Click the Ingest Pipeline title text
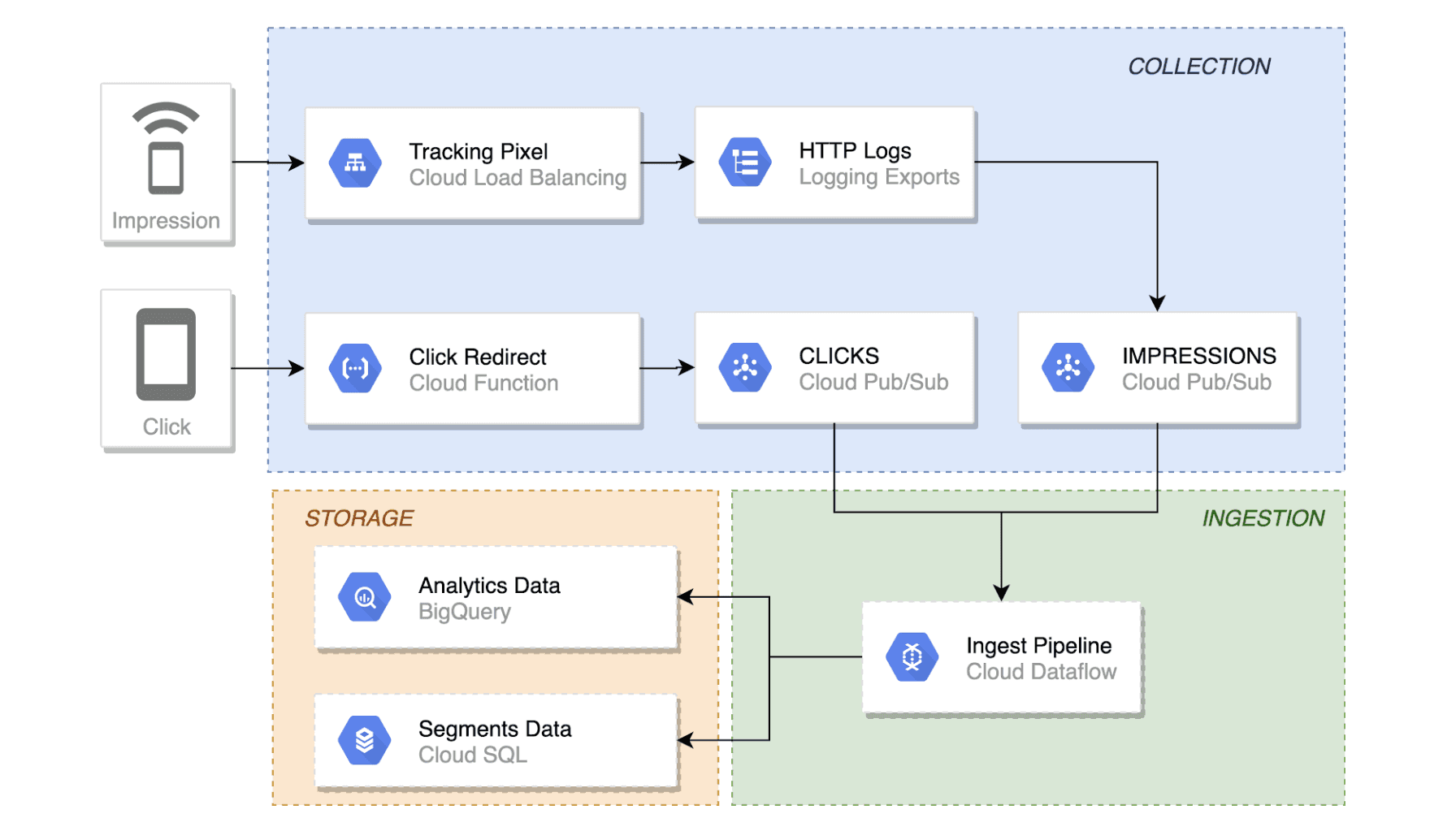Screen dimensions: 1456x840 [x=1038, y=646]
